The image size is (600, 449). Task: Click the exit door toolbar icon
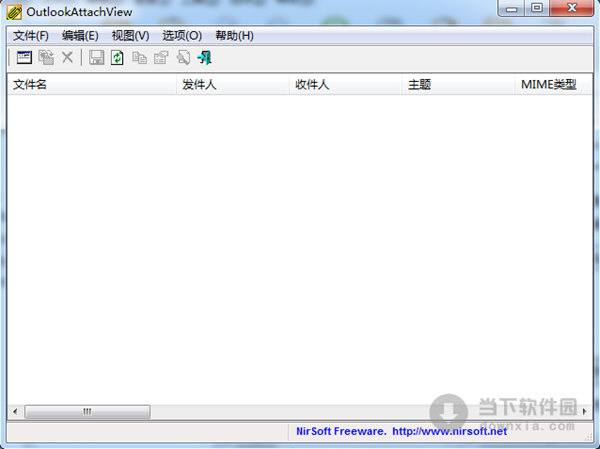coord(205,58)
